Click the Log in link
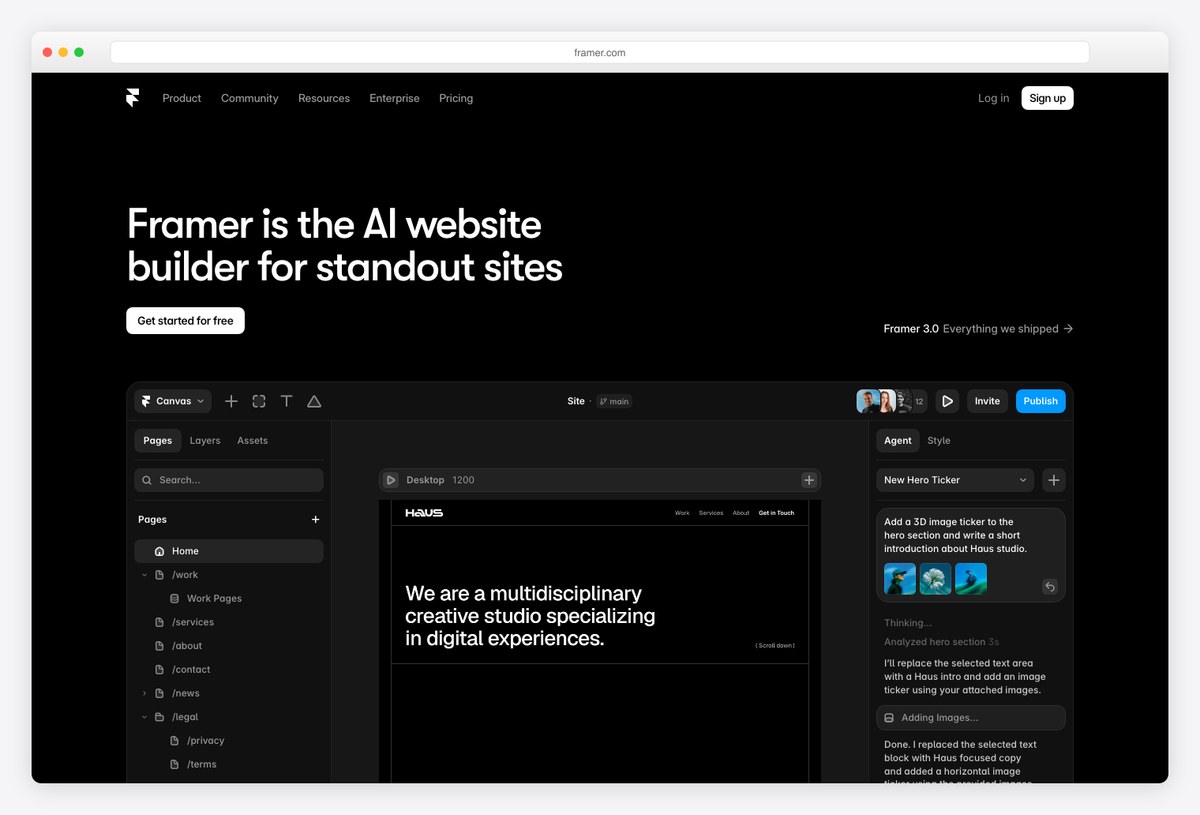Screen dimensions: 1200x815 tap(994, 98)
